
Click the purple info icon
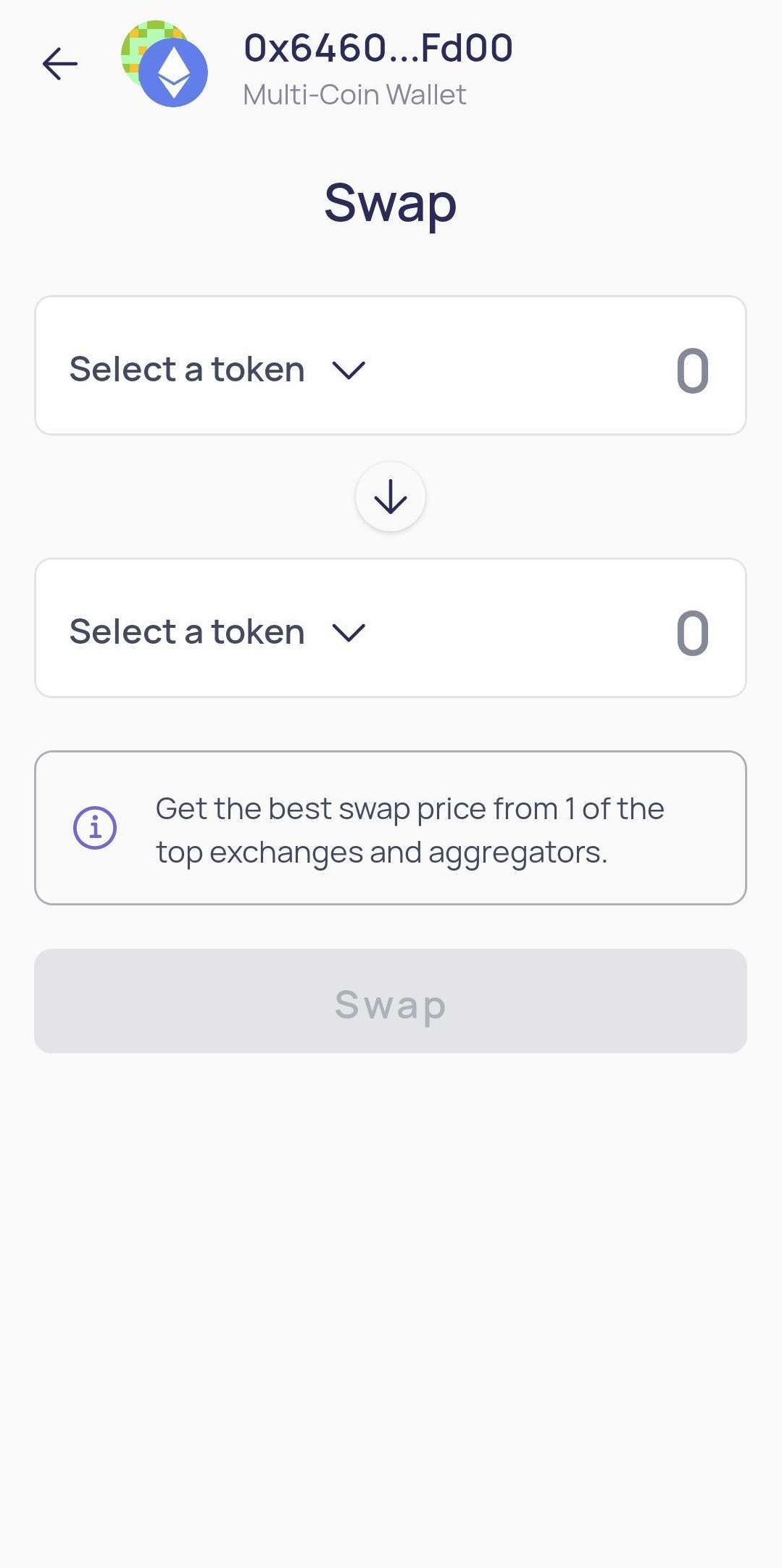coord(95,828)
